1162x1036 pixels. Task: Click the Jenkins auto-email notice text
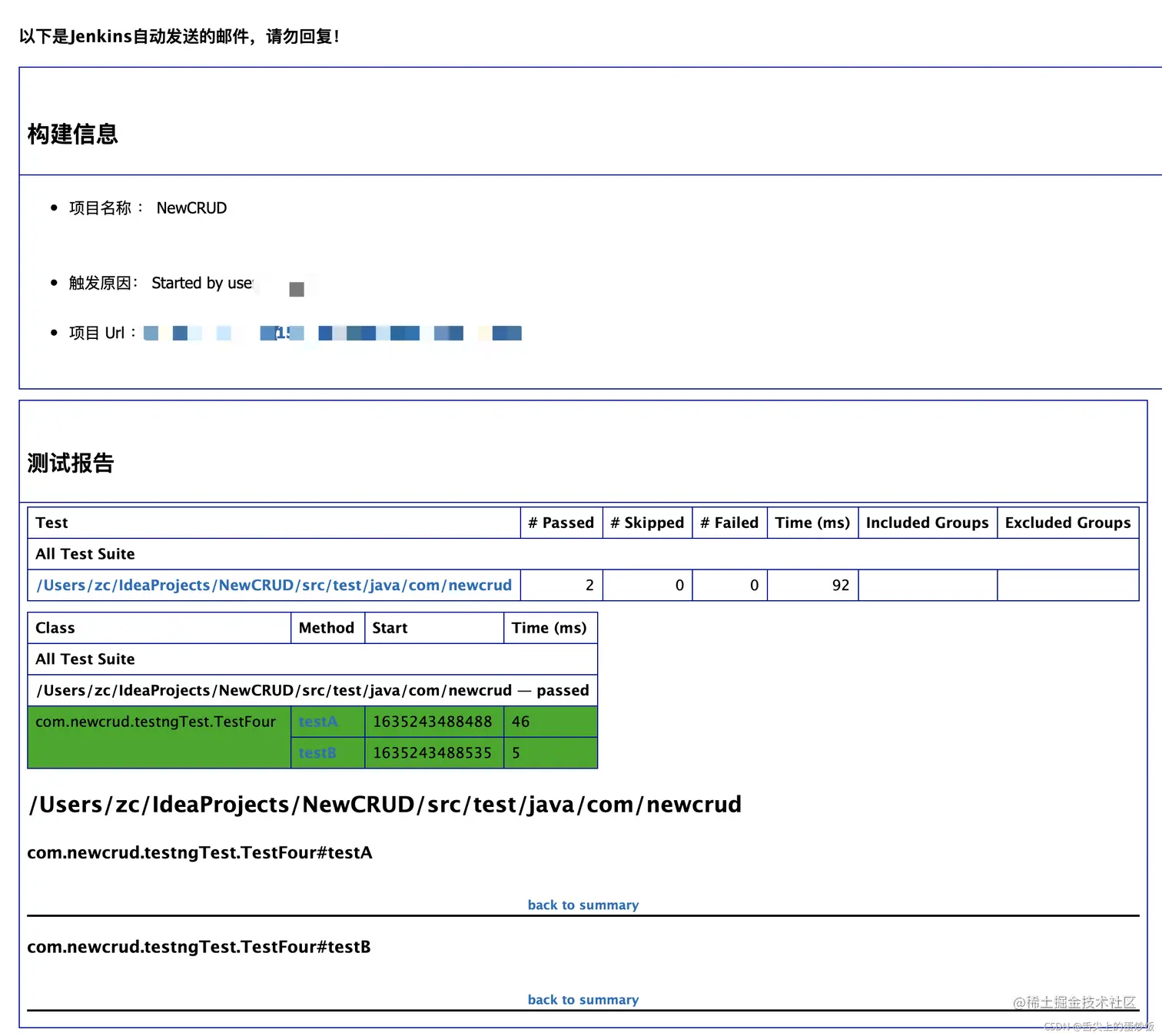pyautogui.click(x=179, y=36)
